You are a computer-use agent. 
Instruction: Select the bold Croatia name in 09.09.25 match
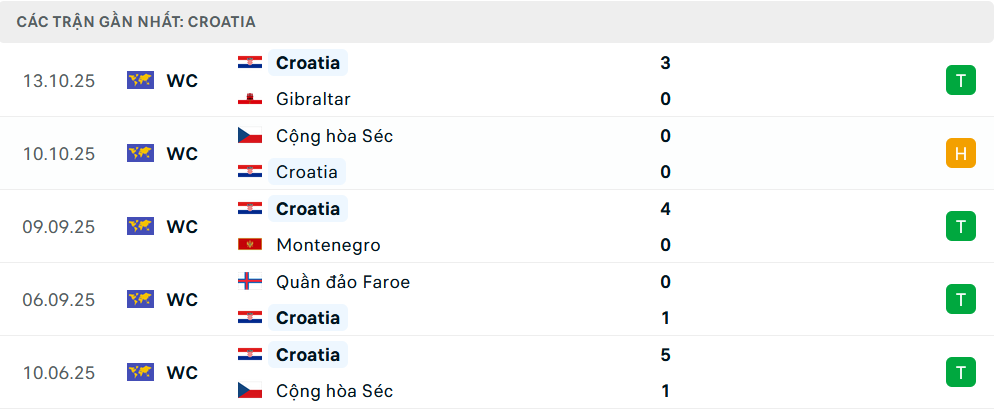(308, 209)
